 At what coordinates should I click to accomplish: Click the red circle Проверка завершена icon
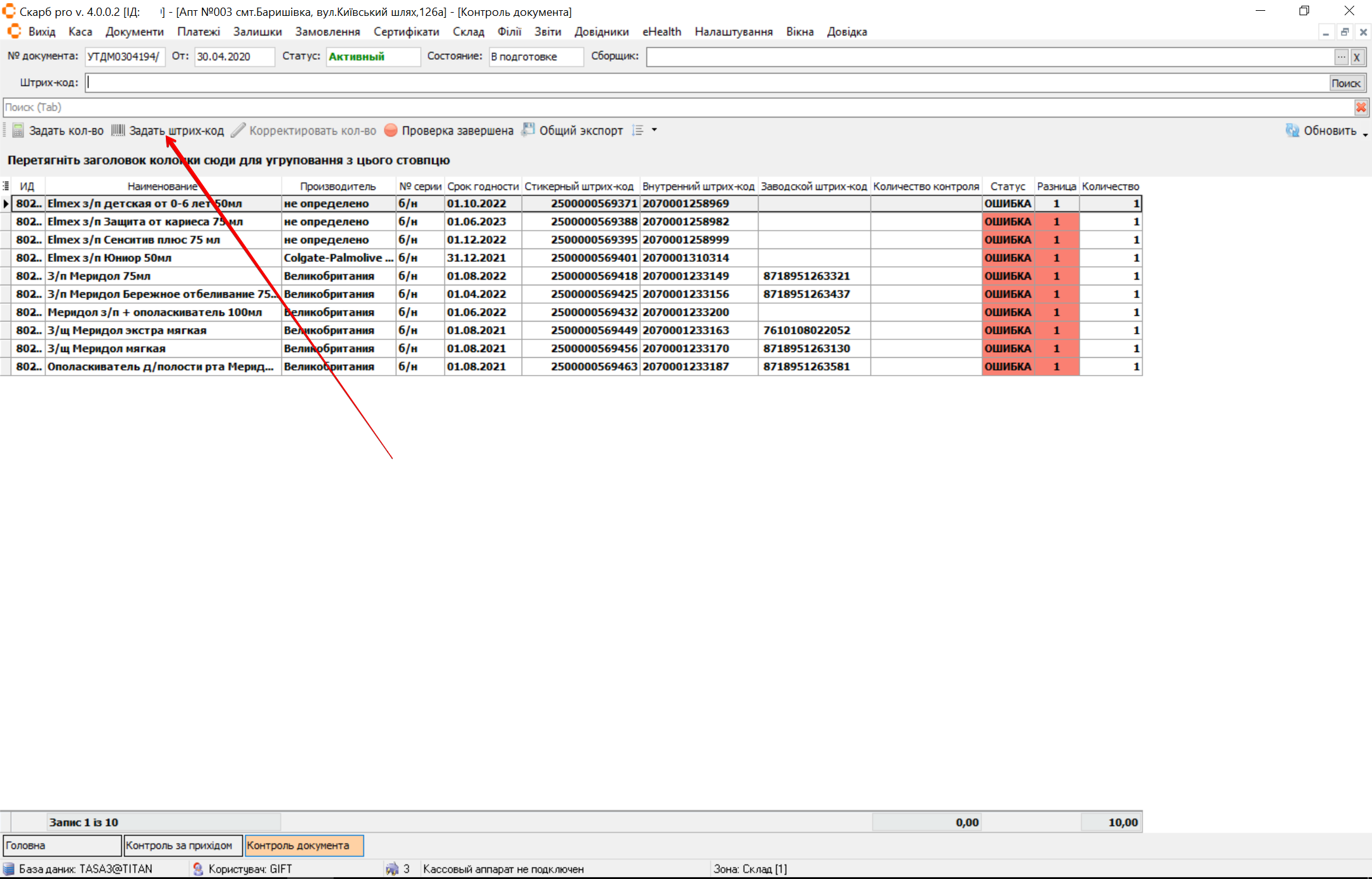click(391, 130)
